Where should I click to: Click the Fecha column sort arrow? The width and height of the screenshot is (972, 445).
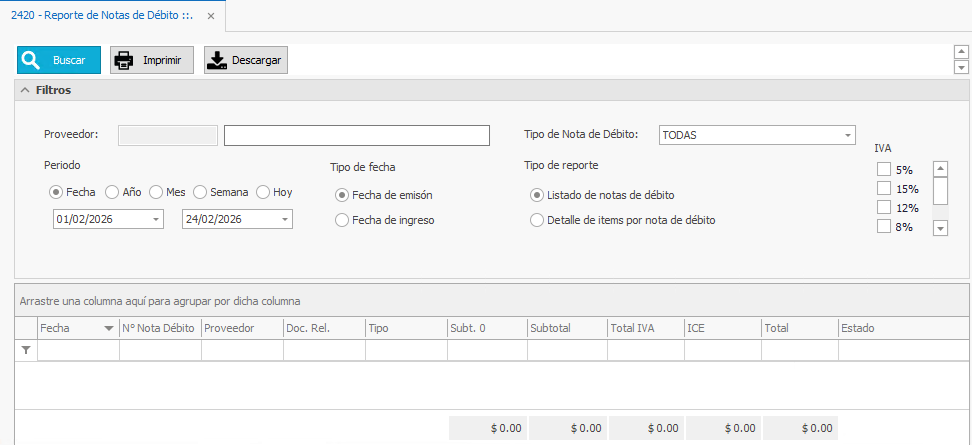[x=108, y=328]
